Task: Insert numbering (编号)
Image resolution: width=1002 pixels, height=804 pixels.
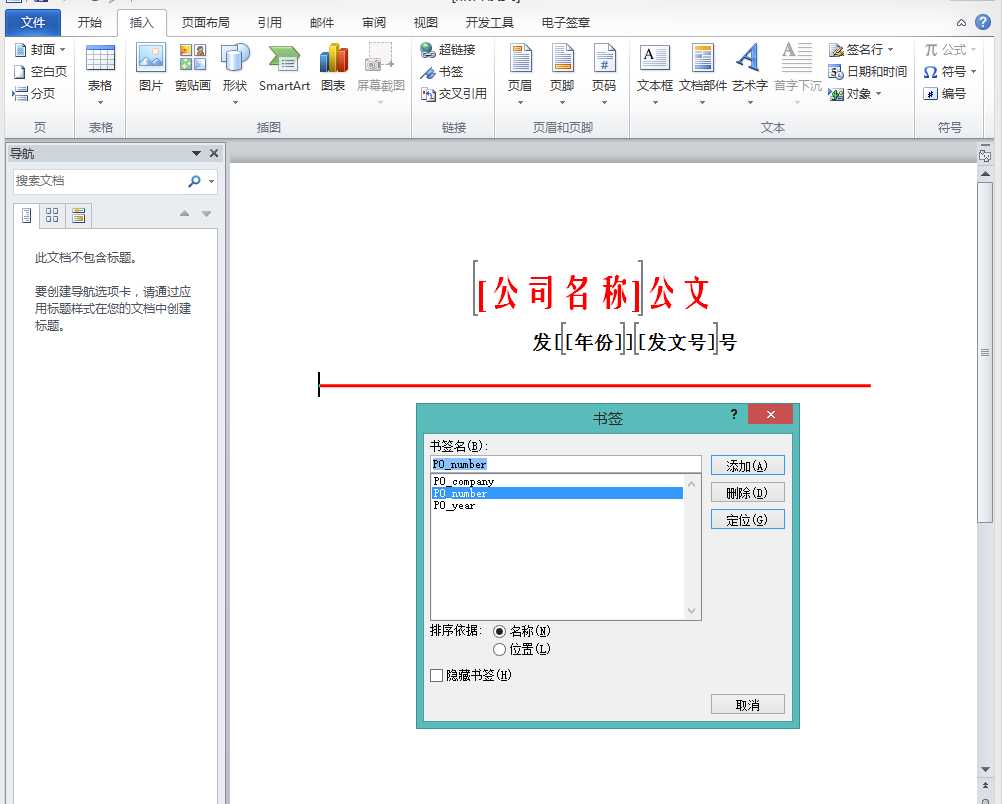Action: (x=944, y=94)
